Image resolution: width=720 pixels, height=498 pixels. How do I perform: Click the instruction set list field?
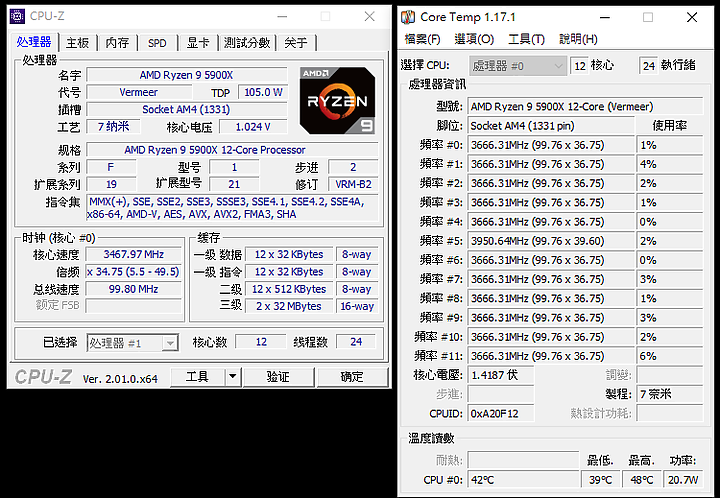tap(232, 208)
